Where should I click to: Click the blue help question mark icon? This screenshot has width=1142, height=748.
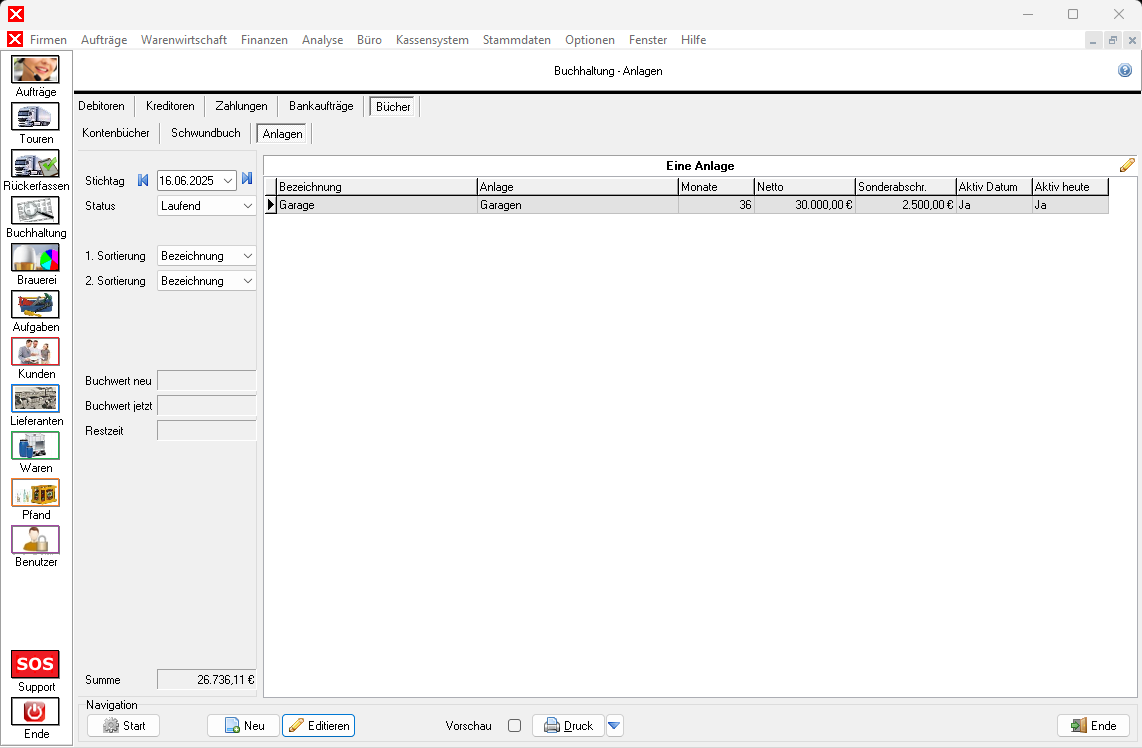tap(1125, 71)
